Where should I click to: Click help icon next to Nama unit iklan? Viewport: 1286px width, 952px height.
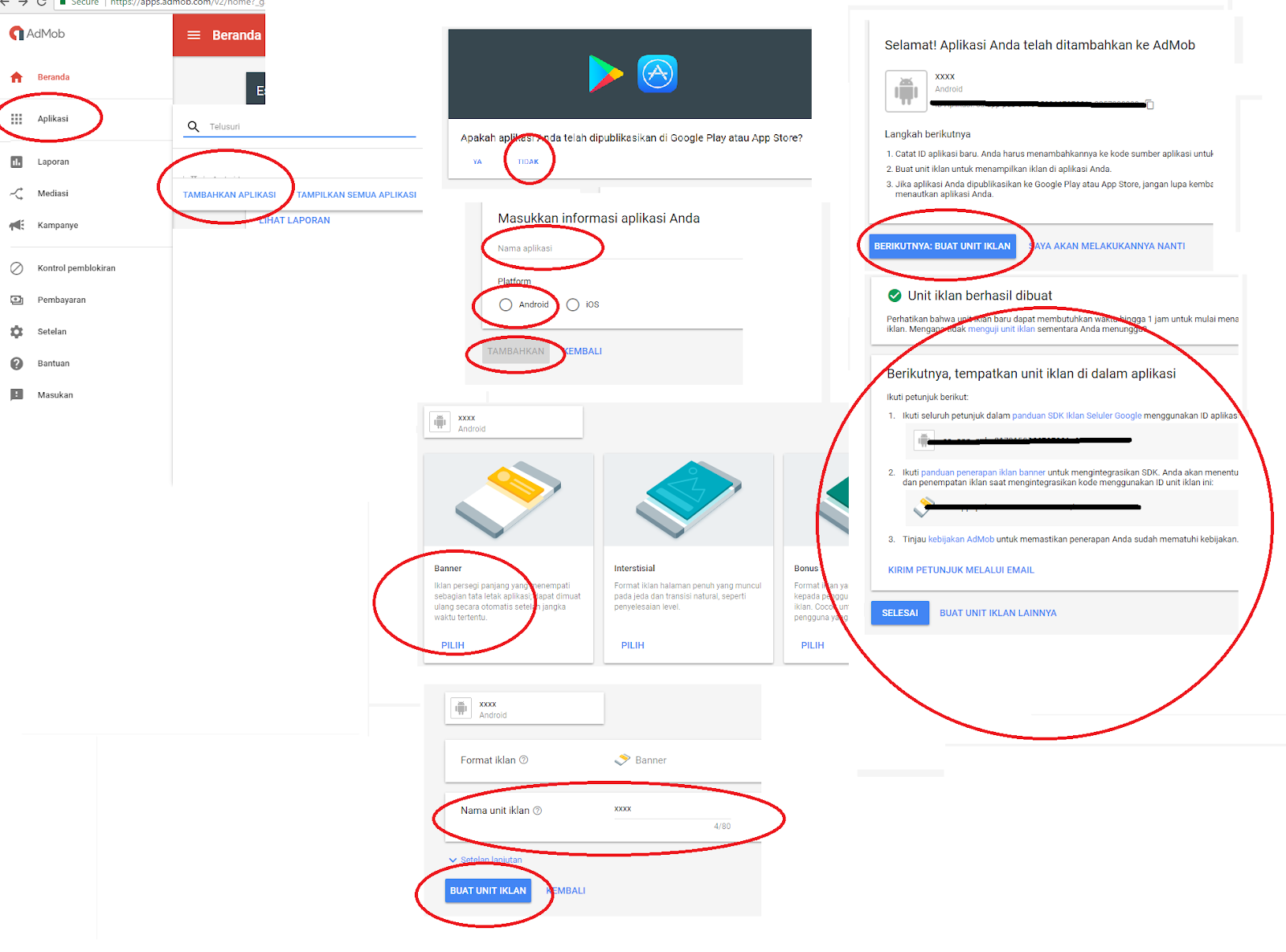point(538,811)
